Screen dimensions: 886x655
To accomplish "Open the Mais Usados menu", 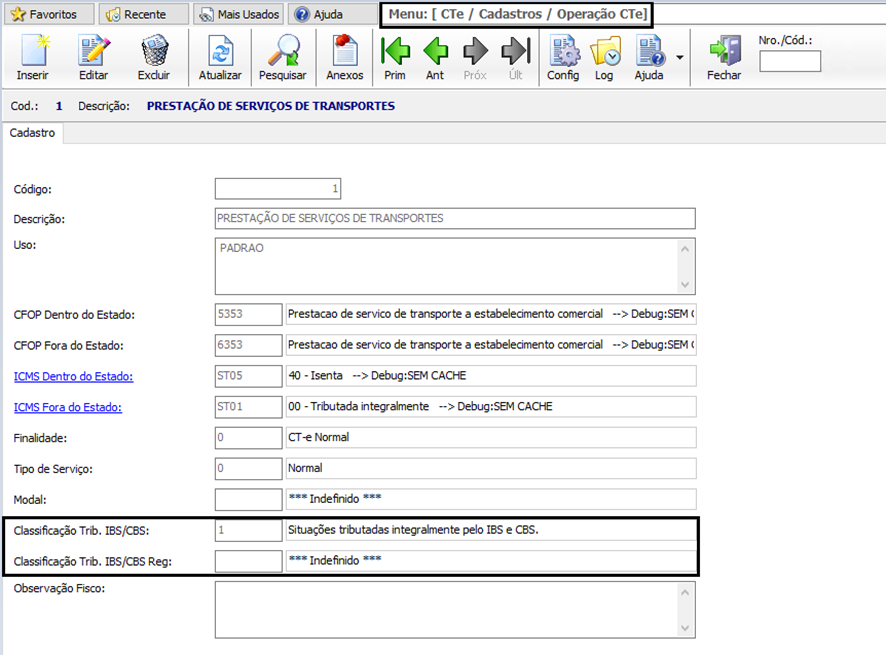I will [240, 14].
